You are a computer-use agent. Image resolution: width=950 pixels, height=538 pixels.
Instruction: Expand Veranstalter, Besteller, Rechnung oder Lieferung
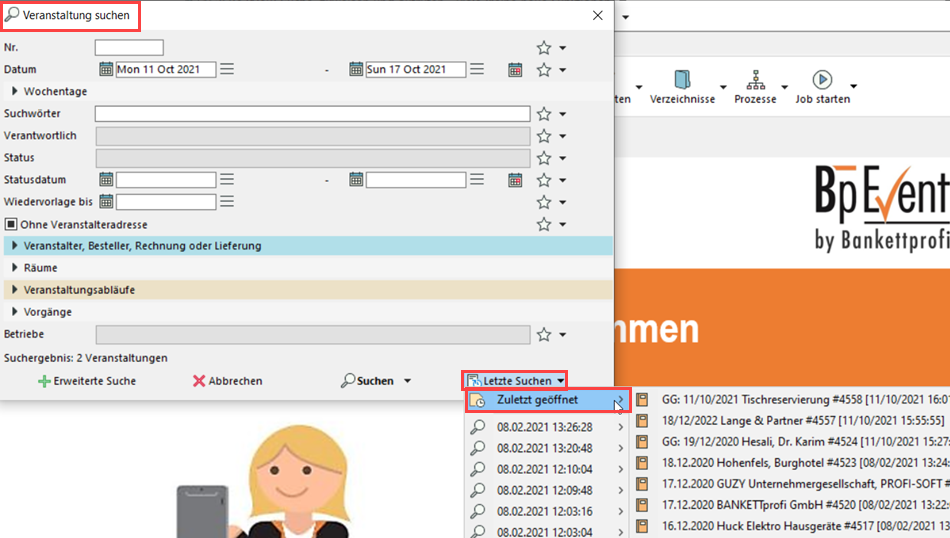(15, 246)
